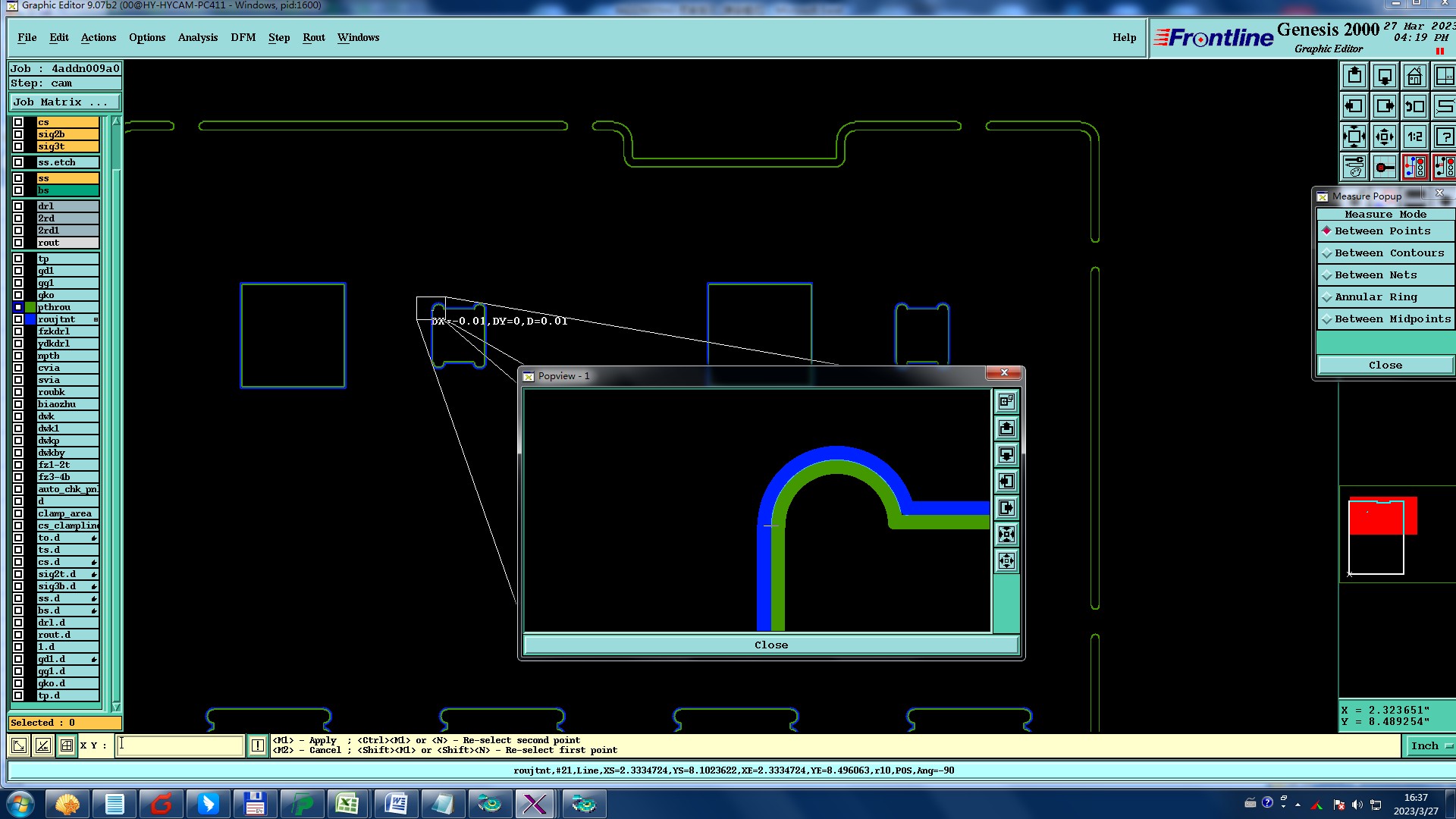This screenshot has width=1456, height=819.
Task: Click the pan up icon in Popview
Action: click(1006, 428)
